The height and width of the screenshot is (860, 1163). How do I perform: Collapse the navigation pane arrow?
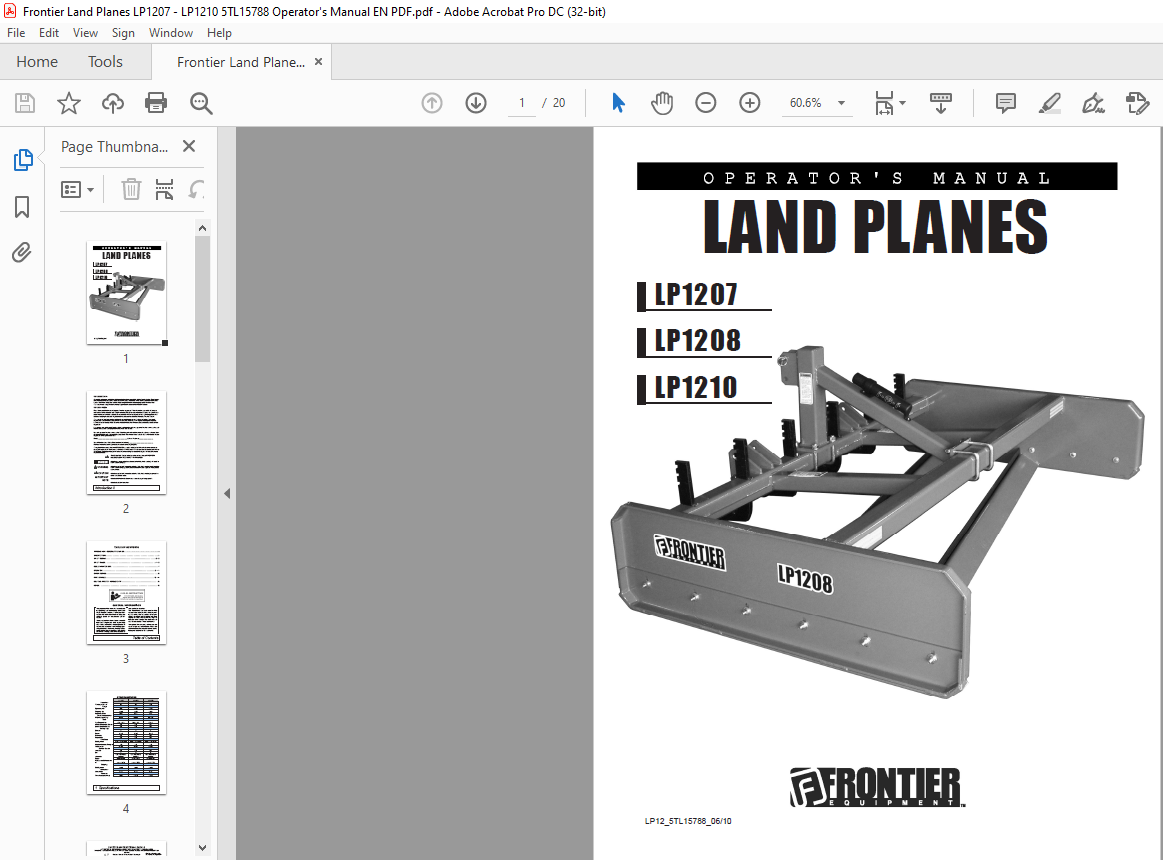pyautogui.click(x=227, y=493)
